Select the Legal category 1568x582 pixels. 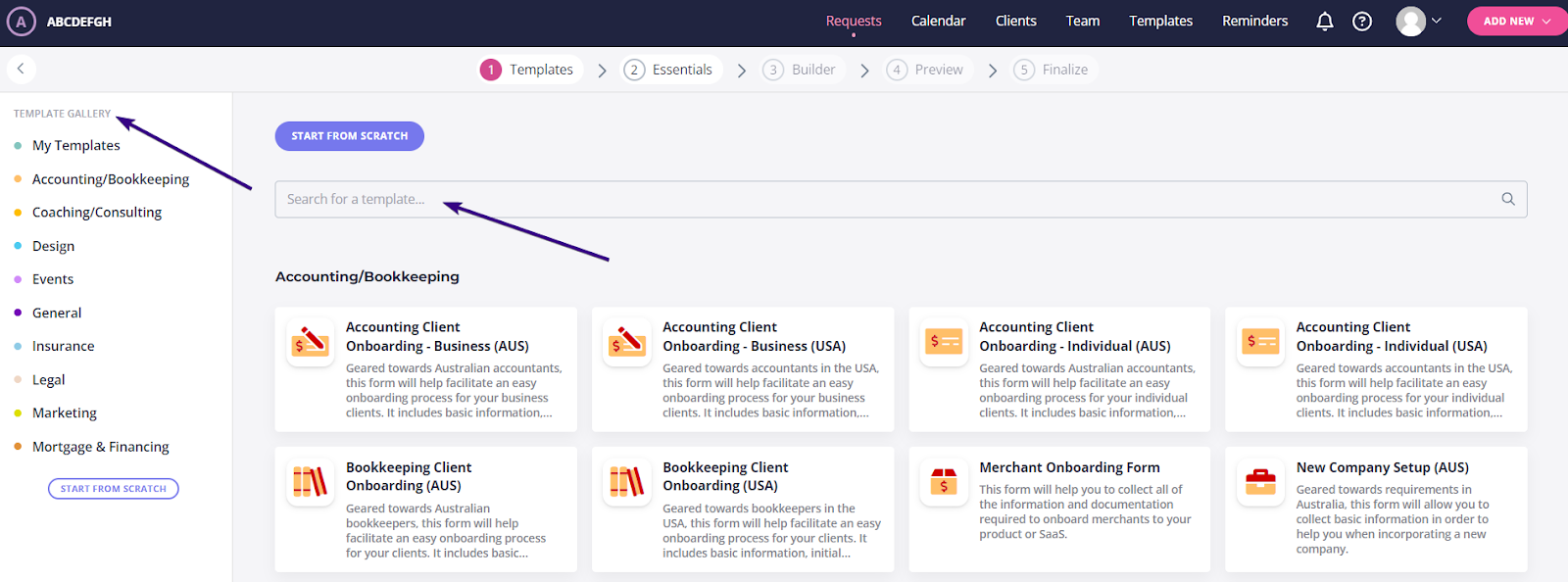(x=49, y=380)
